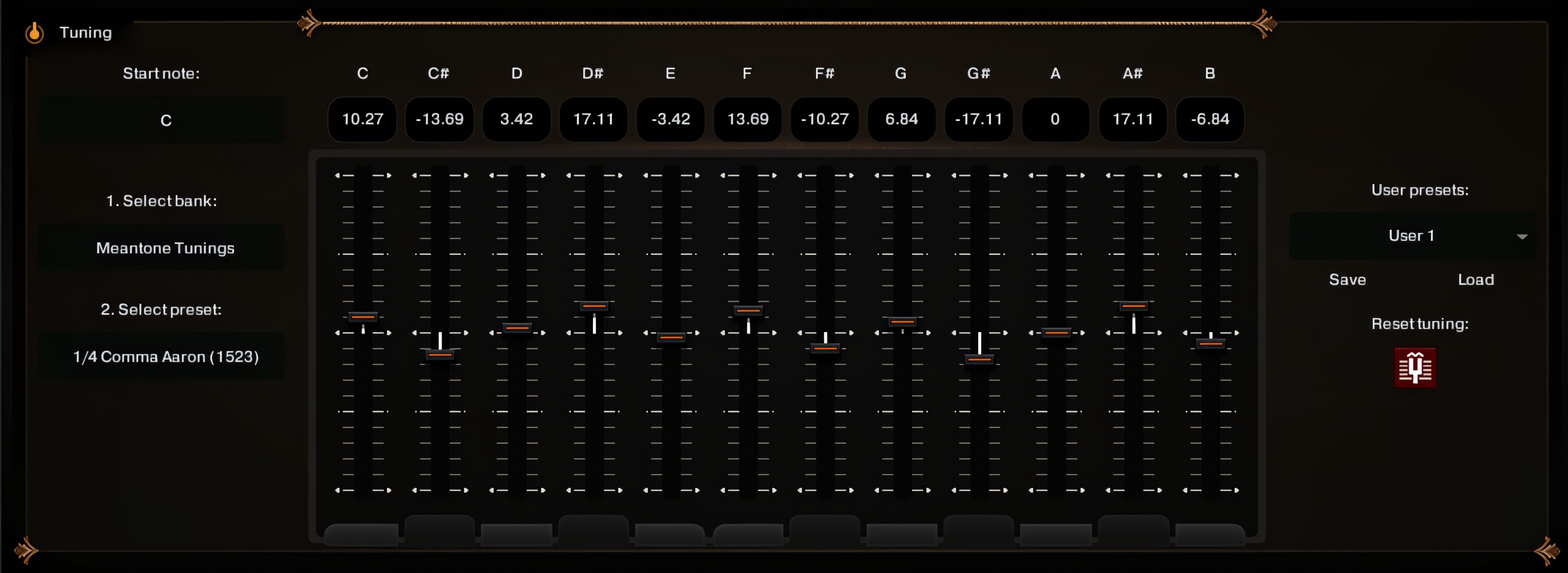Click the E note slider handle
The width and height of the screenshot is (1568, 573).
click(x=671, y=338)
